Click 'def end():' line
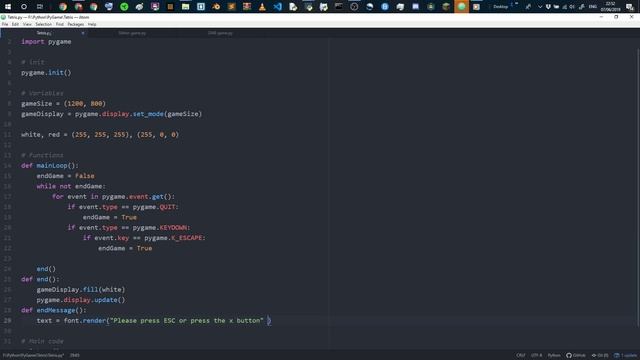640x360 pixels. point(40,279)
